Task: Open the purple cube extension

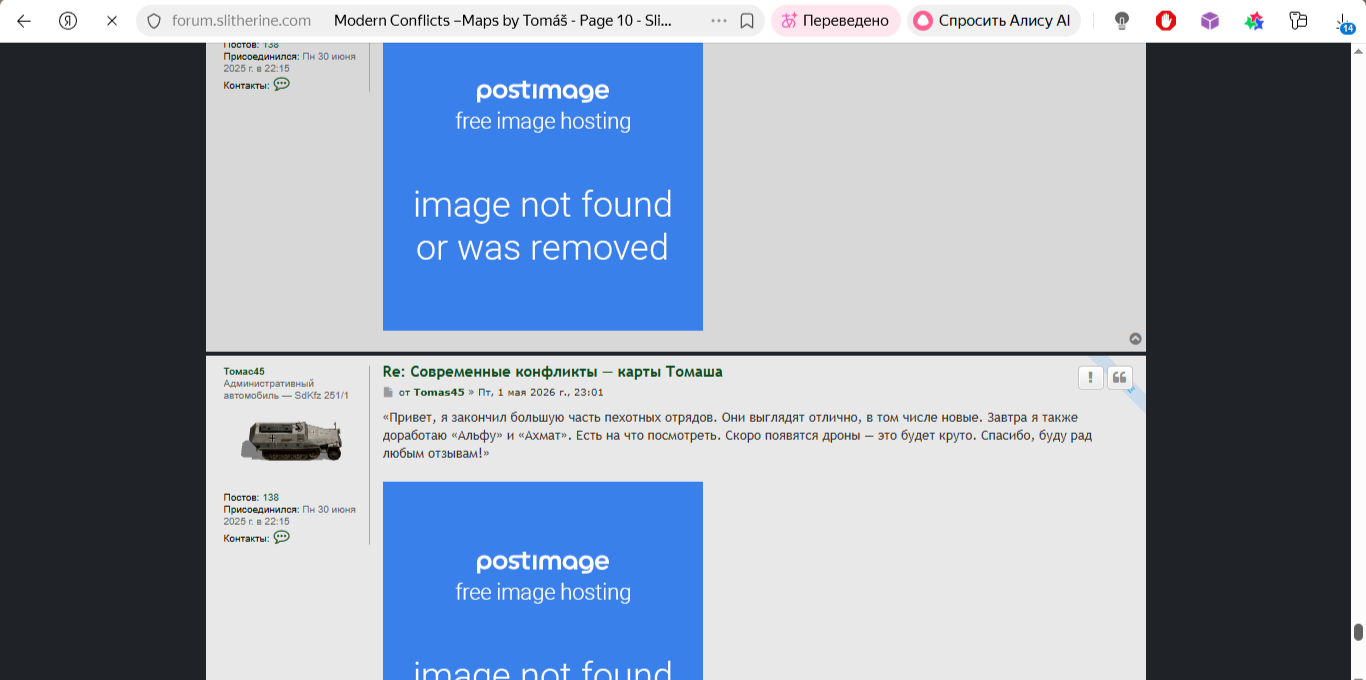Action: point(1210,21)
